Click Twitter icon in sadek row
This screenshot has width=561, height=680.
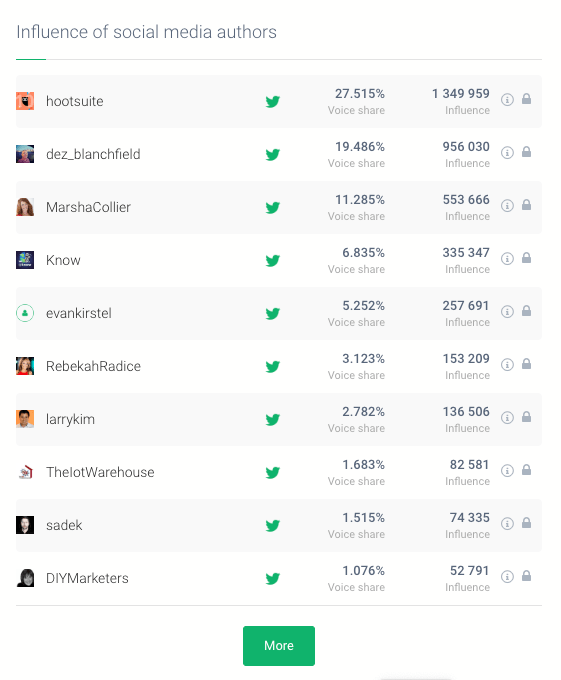(273, 526)
